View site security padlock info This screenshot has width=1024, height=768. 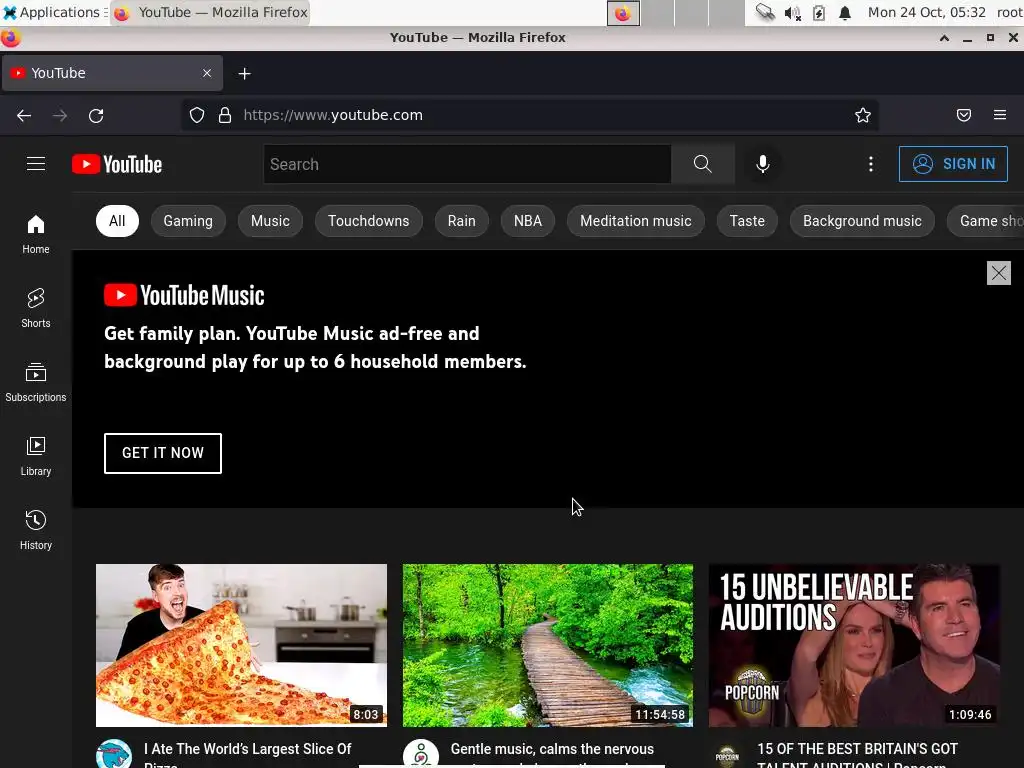(x=225, y=116)
